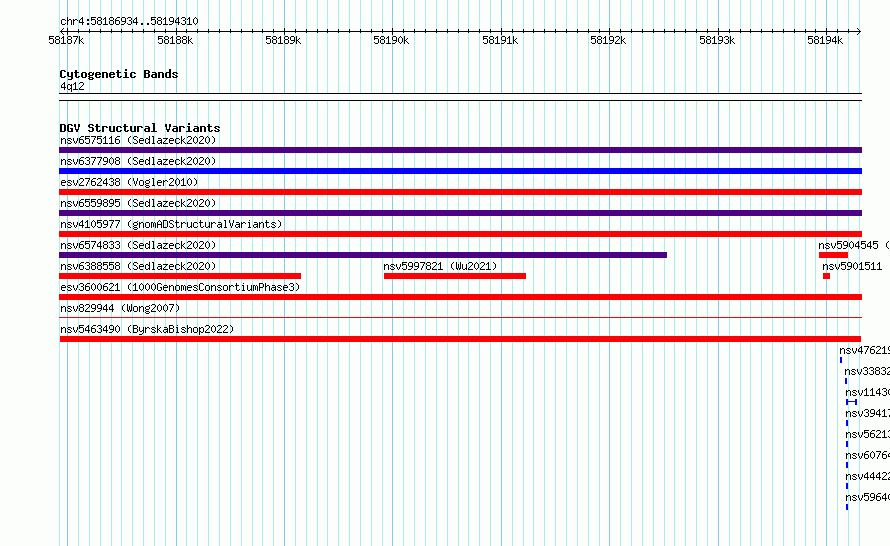Open variant label nsv5901511

(852, 266)
